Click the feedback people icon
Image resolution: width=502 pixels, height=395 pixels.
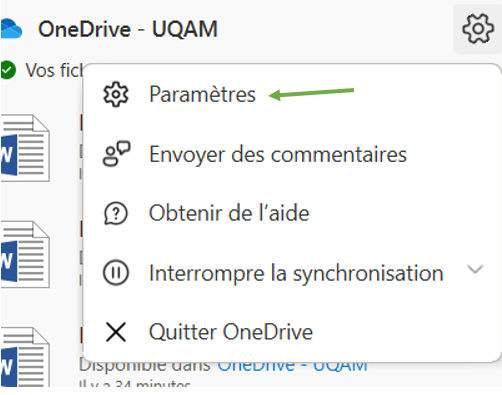(116, 154)
